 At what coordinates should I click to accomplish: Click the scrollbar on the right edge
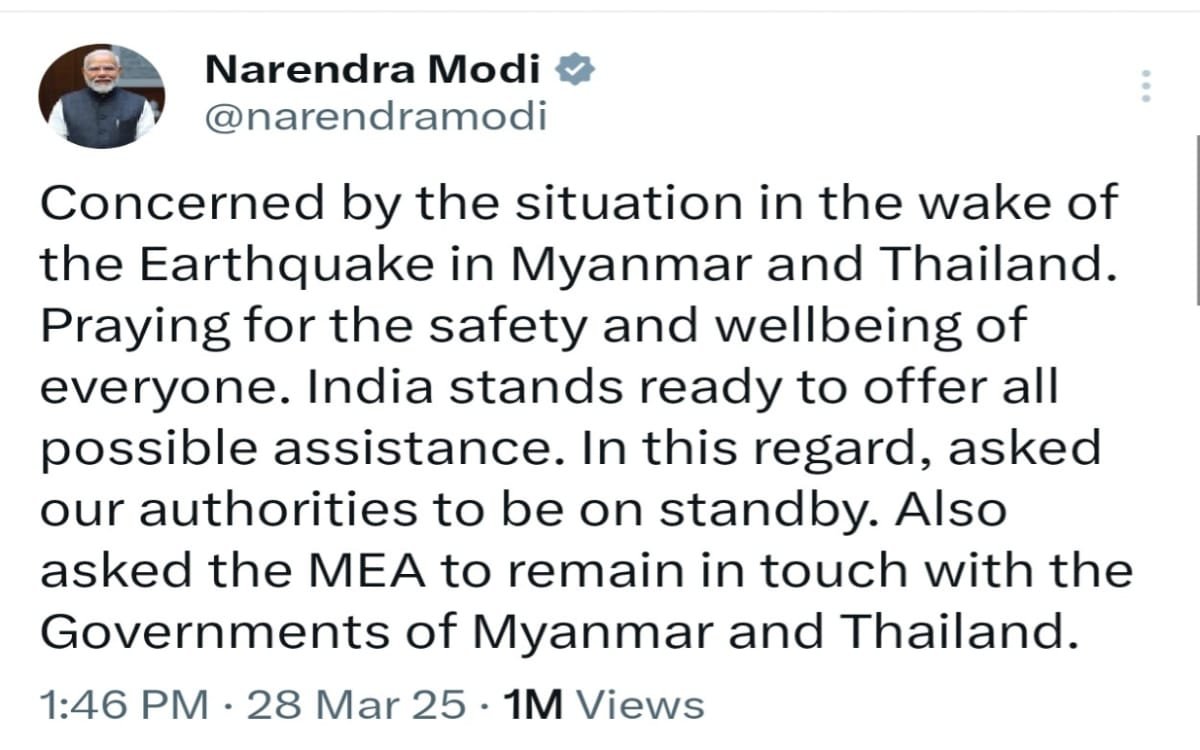point(1196,220)
